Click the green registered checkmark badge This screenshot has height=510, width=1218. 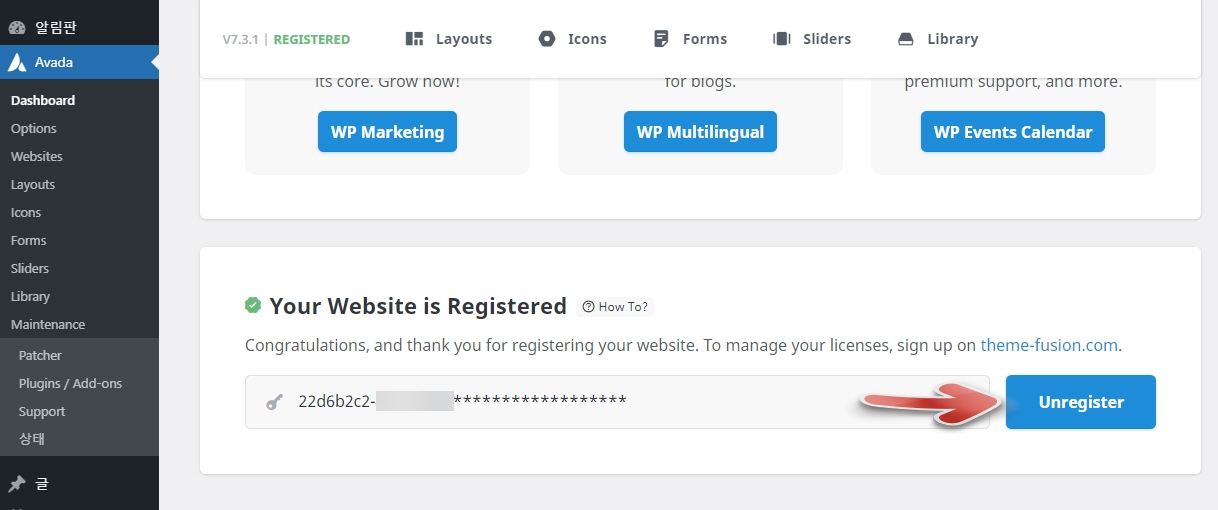(253, 305)
